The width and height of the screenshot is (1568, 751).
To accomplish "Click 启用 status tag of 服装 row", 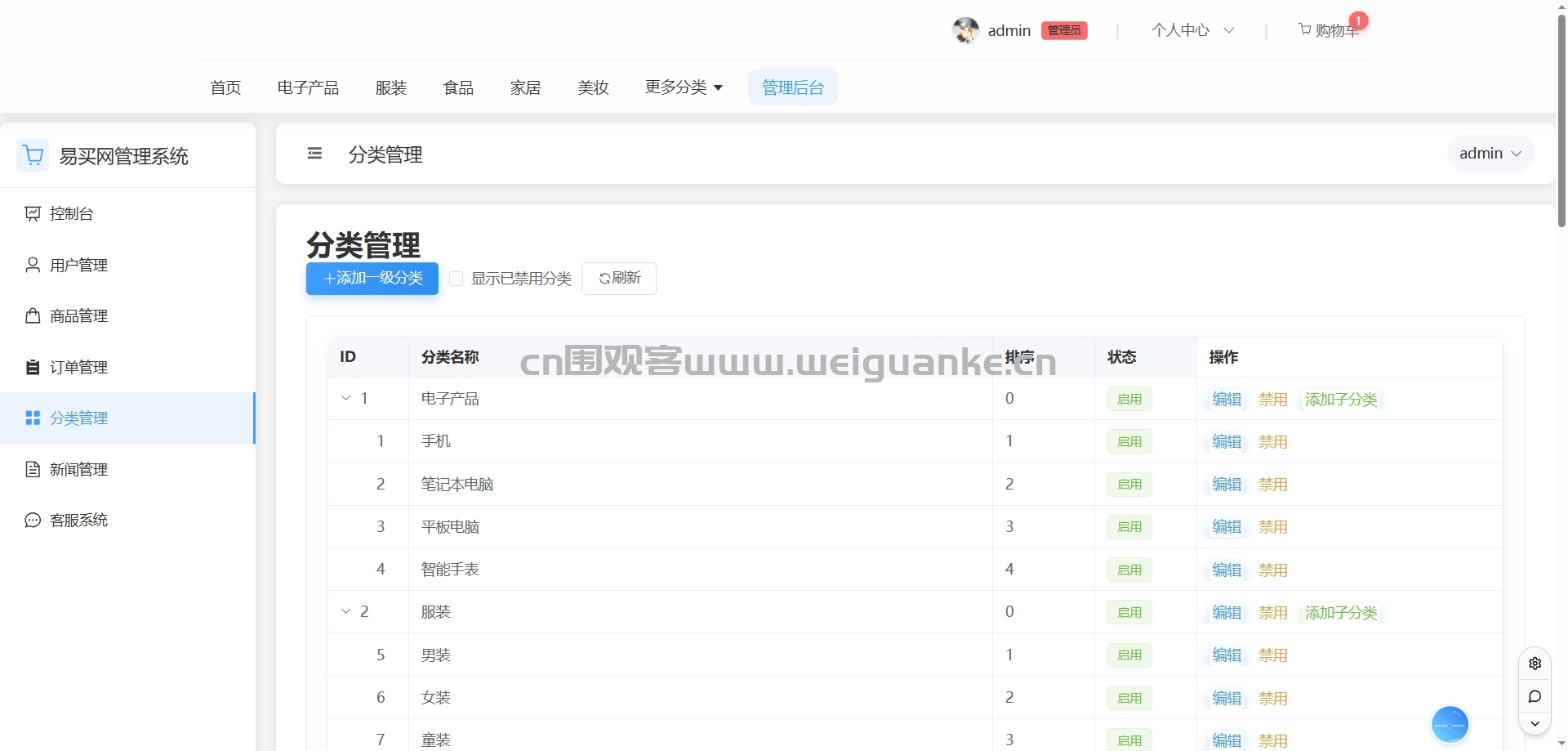I will tap(1129, 612).
